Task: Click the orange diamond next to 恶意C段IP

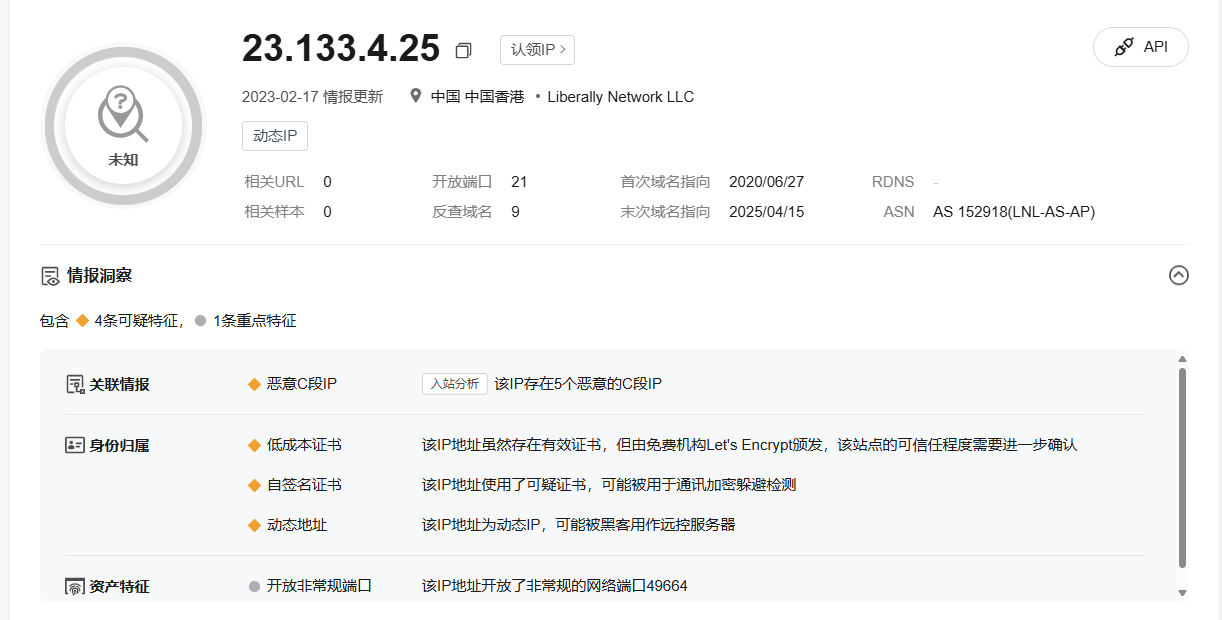Action: tap(254, 384)
